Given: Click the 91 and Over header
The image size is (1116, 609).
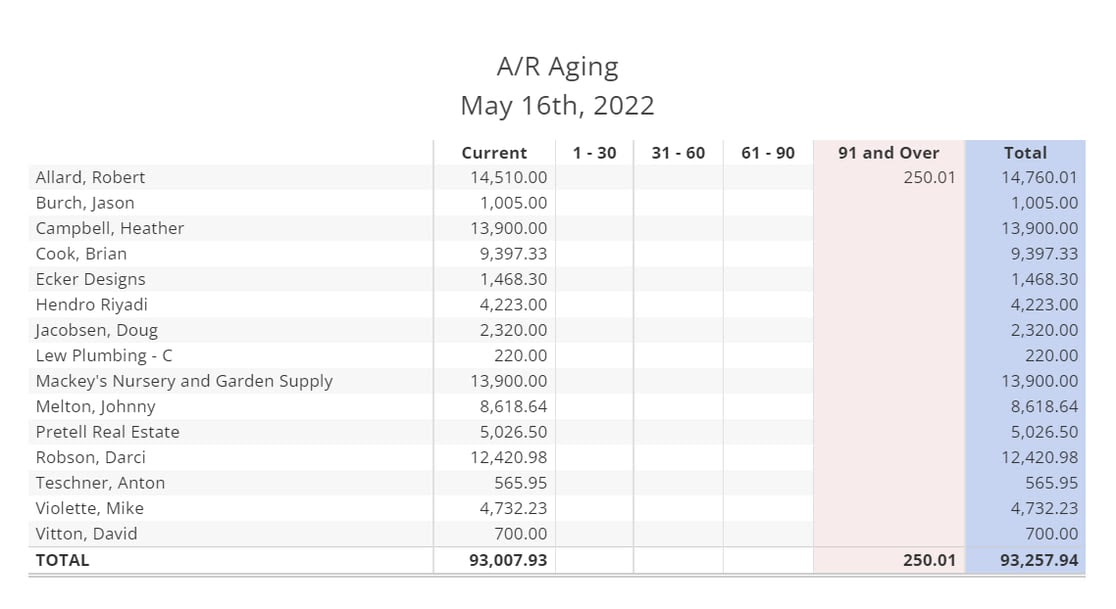Looking at the screenshot, I should 888,153.
